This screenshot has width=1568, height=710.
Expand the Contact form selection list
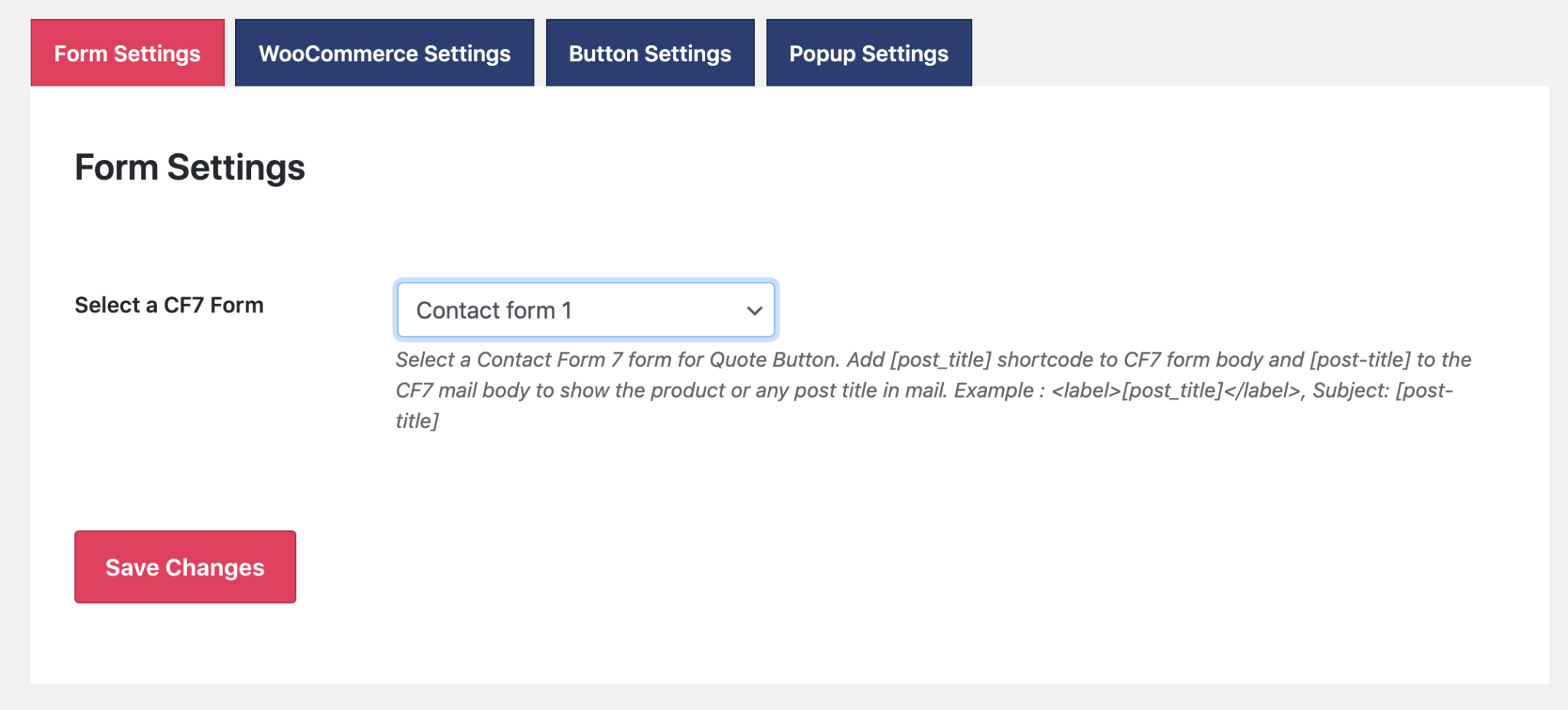pos(584,309)
